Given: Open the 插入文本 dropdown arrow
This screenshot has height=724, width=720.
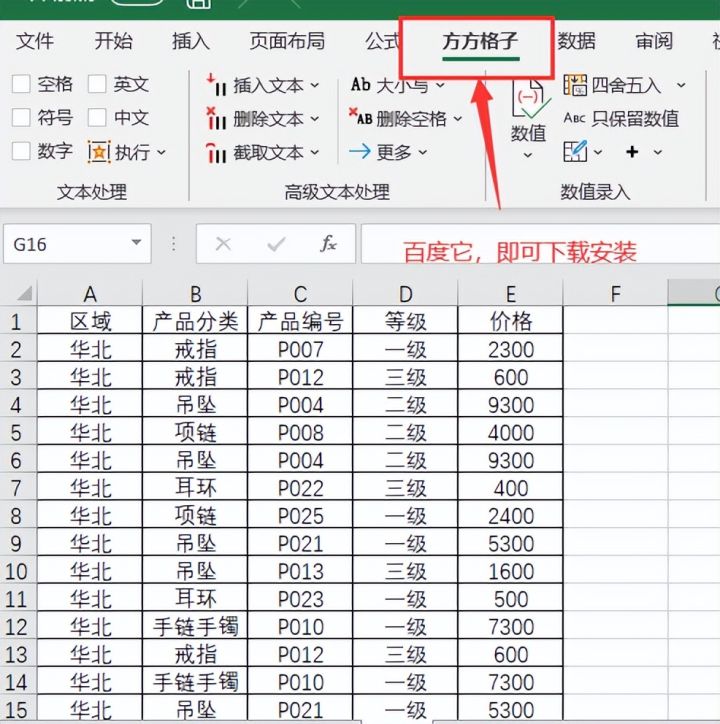Looking at the screenshot, I should [315, 85].
